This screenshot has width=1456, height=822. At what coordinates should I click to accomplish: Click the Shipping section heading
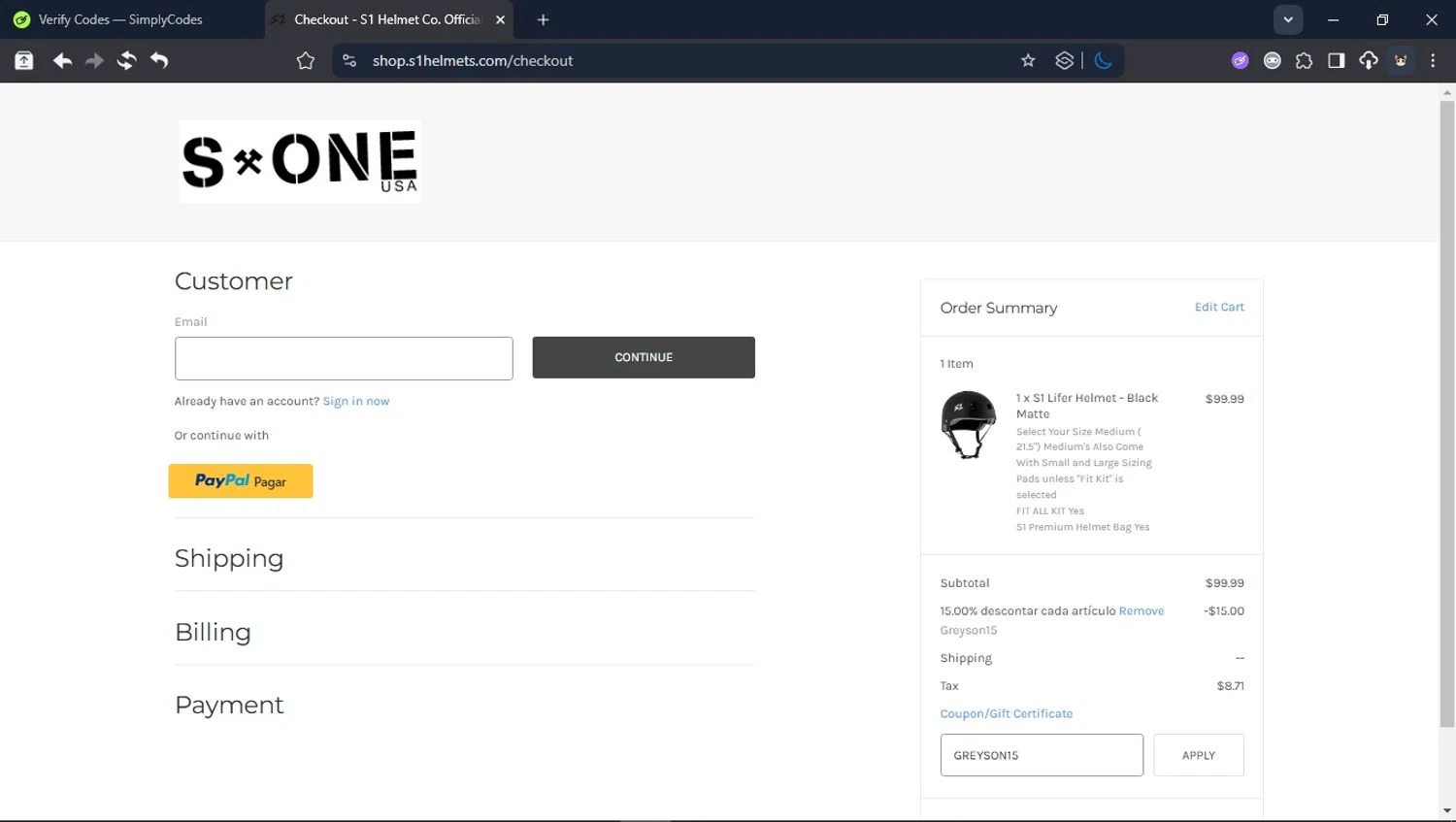[229, 558]
